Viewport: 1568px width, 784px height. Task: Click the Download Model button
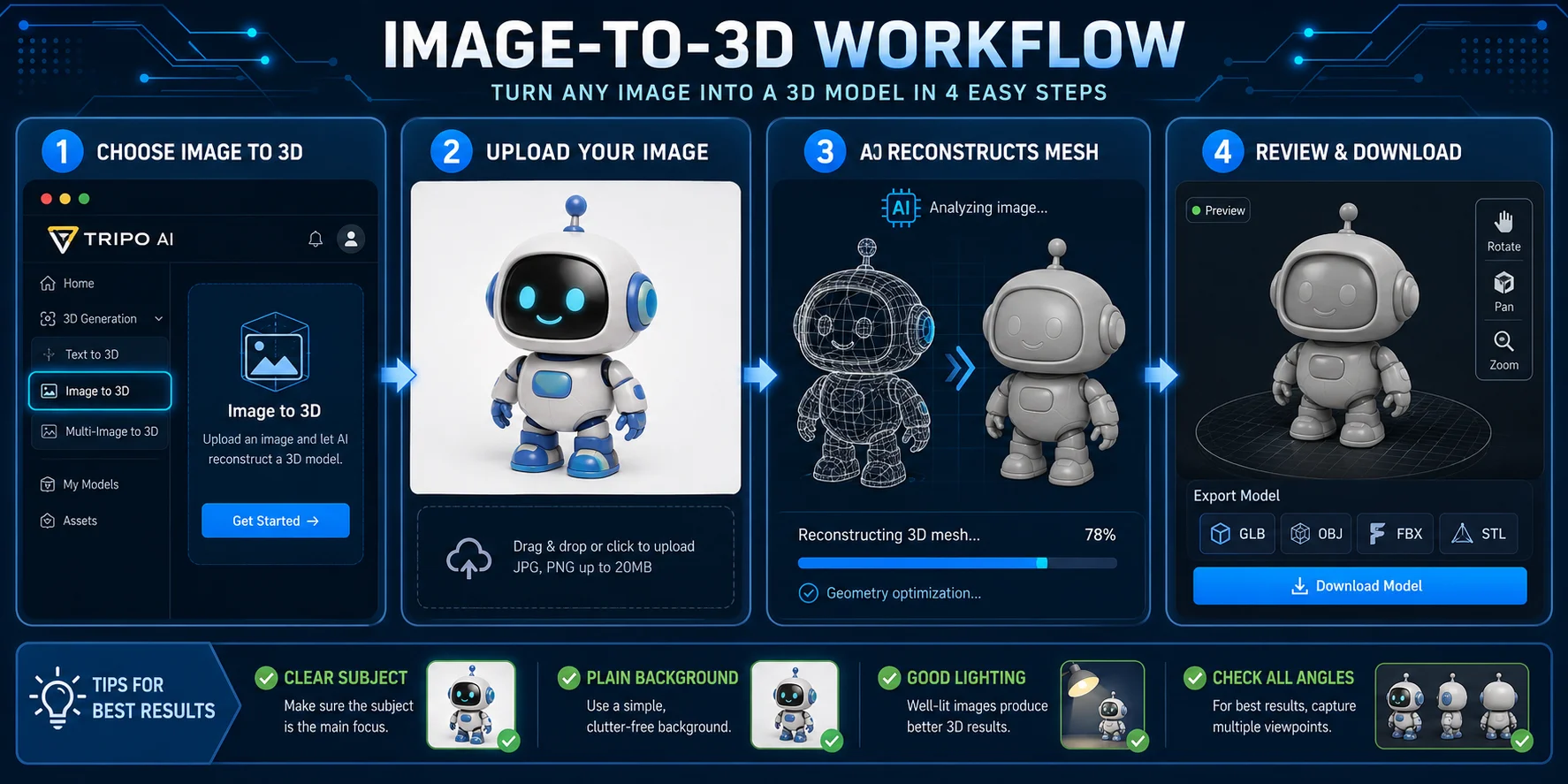pyautogui.click(x=1359, y=586)
